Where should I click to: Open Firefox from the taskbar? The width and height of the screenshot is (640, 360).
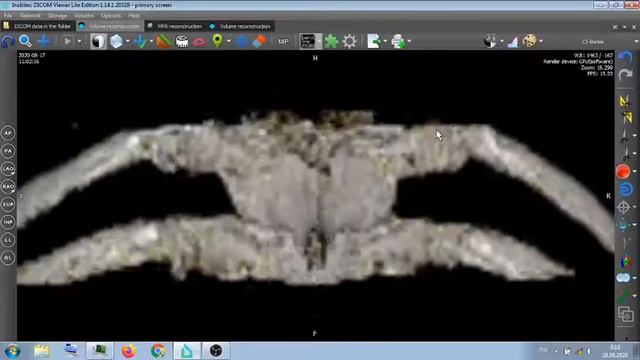(129, 351)
